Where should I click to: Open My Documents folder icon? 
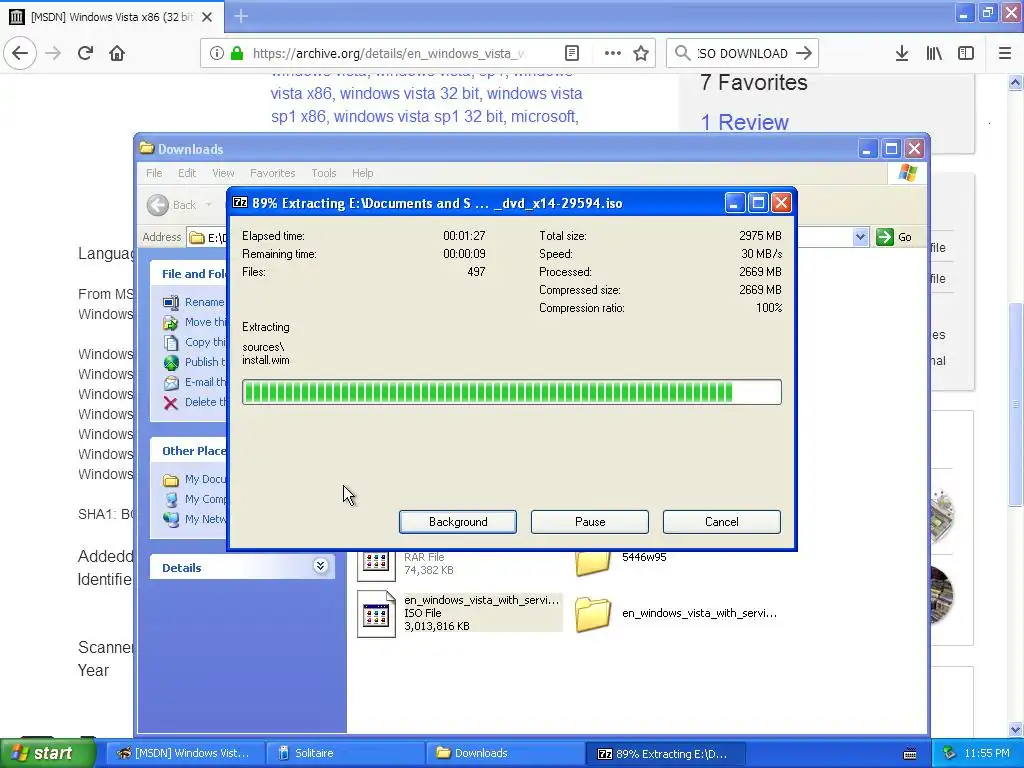pos(170,479)
